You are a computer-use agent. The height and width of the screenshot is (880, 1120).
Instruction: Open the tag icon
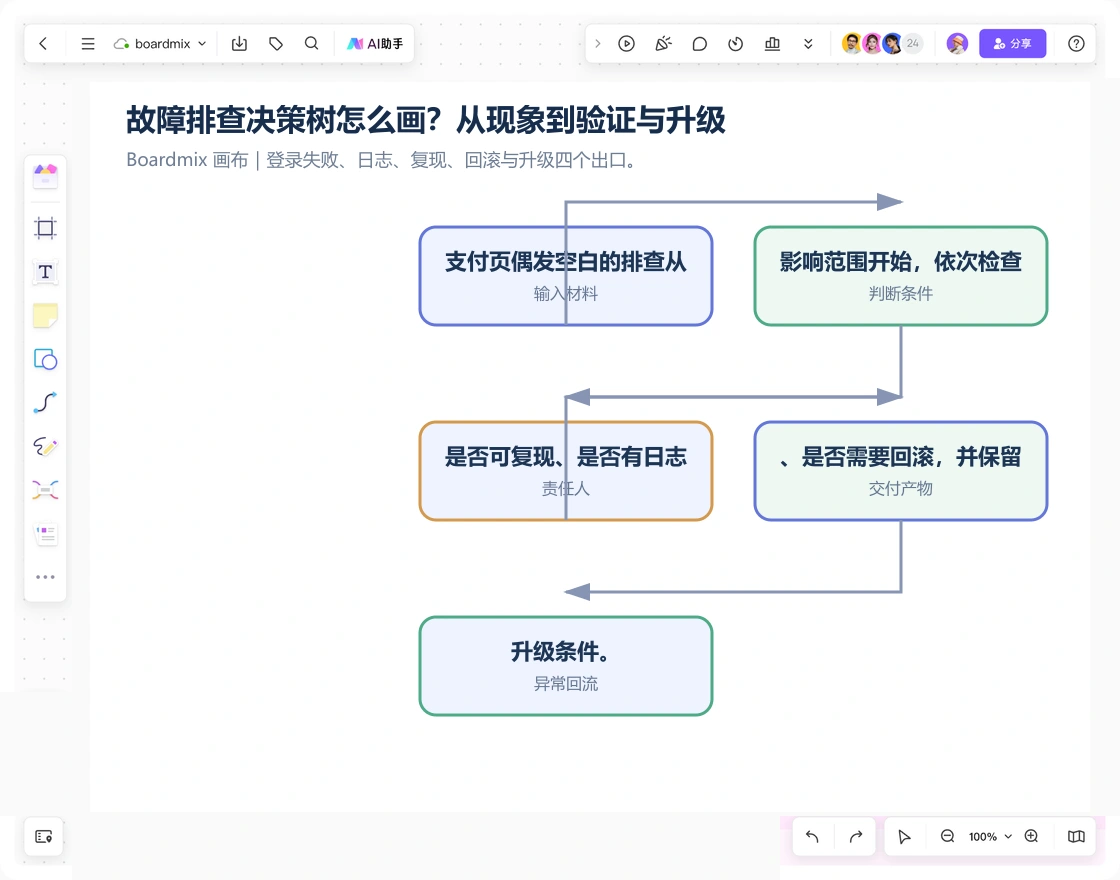(x=276, y=44)
